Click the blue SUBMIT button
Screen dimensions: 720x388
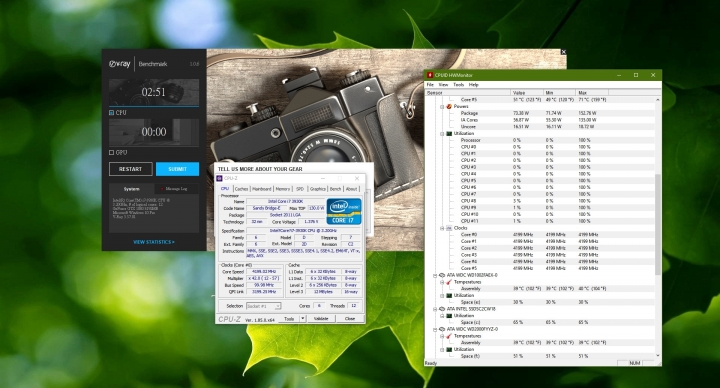click(177, 169)
